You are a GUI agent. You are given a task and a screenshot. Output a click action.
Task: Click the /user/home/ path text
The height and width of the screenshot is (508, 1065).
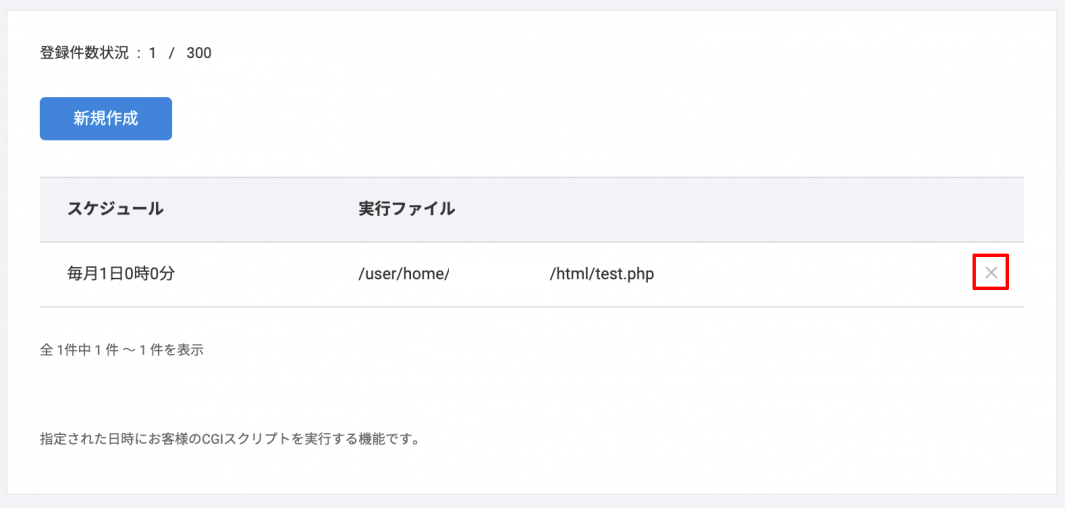click(x=404, y=273)
